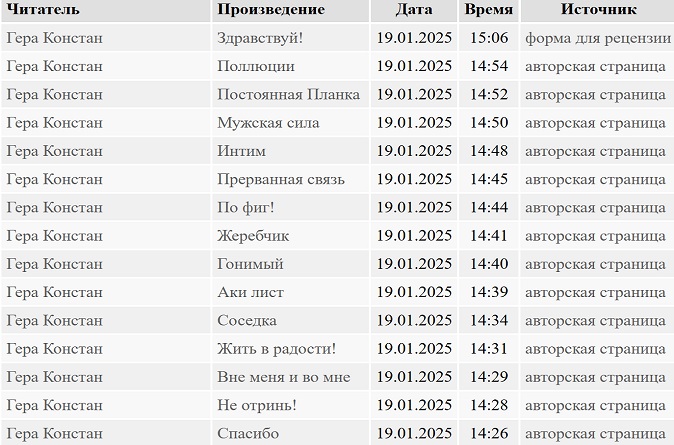Click the Читатель column header

(x=43, y=9)
